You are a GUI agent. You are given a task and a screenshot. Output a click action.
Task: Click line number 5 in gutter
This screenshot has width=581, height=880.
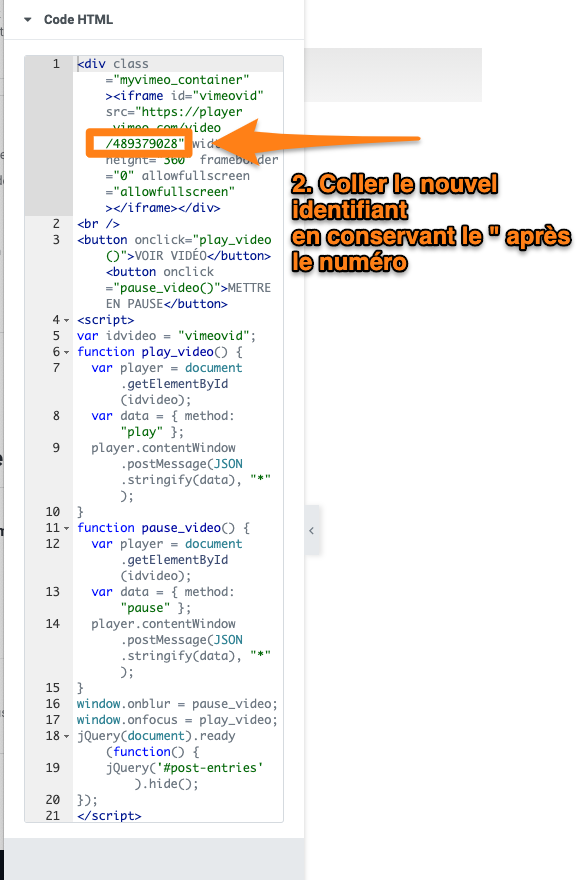point(56,336)
